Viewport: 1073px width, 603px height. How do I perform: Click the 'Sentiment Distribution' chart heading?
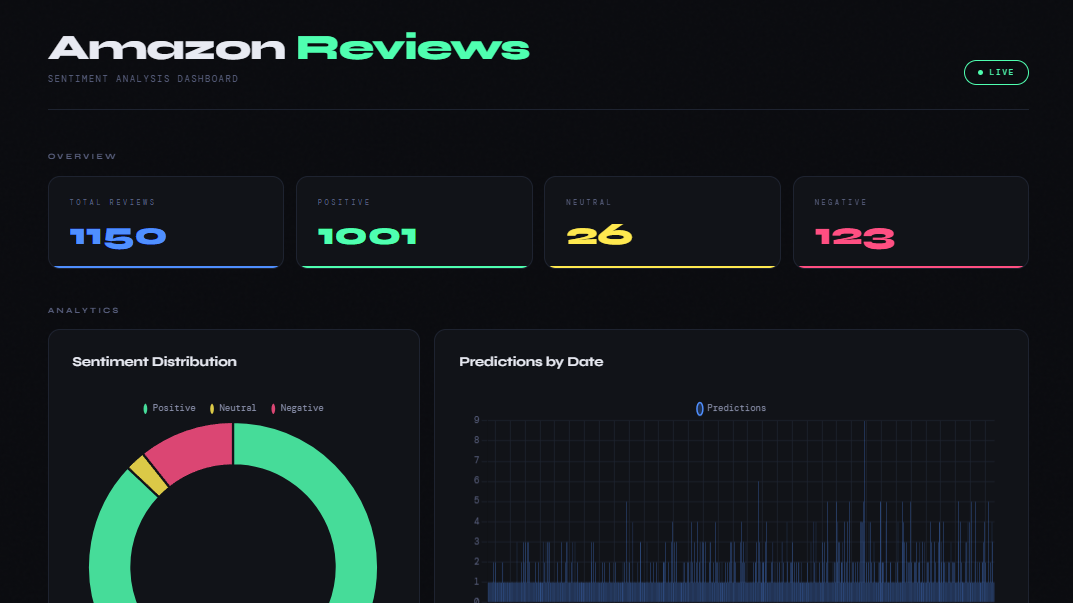coord(155,361)
